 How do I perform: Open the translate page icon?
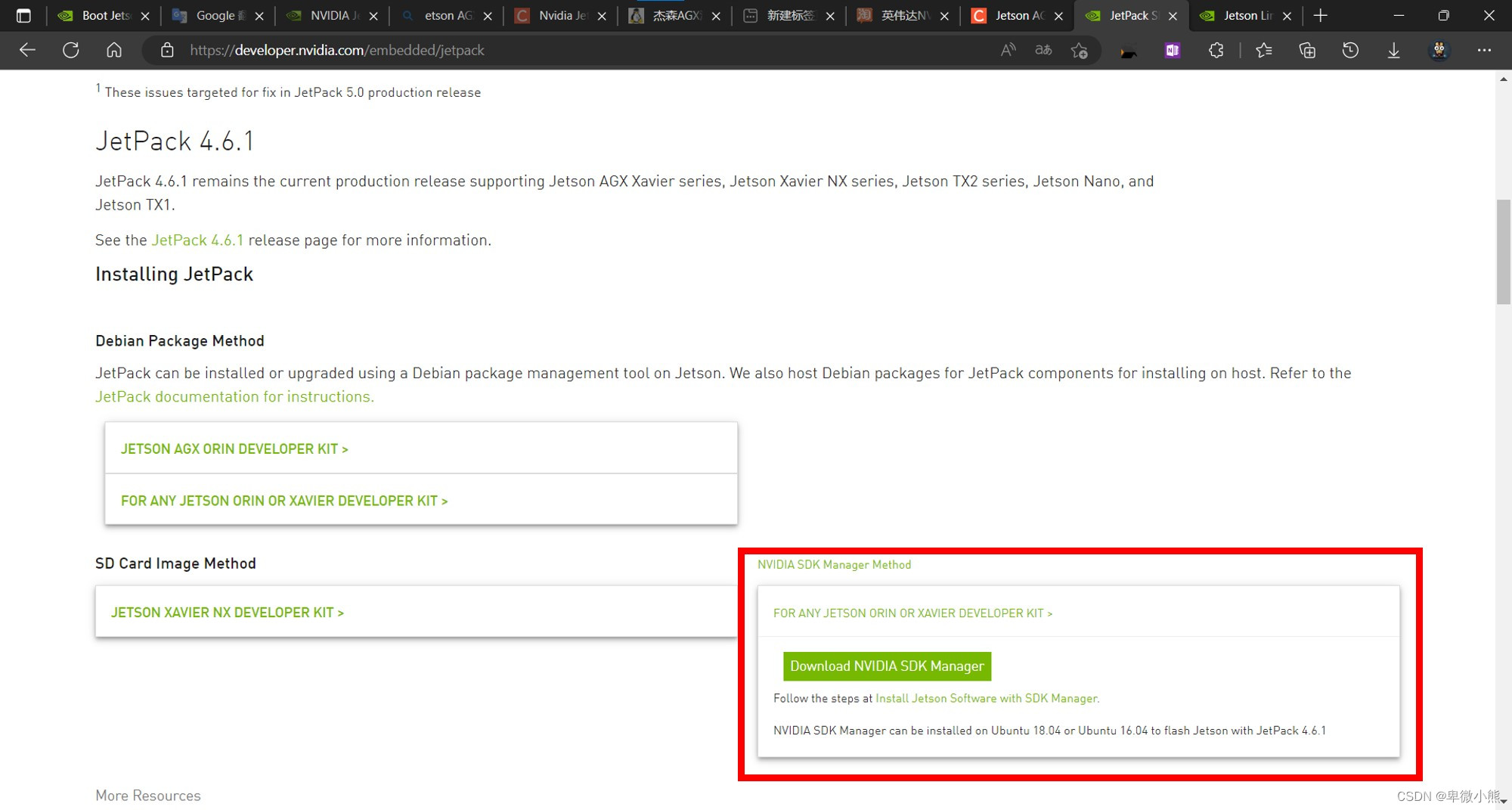tap(1043, 51)
